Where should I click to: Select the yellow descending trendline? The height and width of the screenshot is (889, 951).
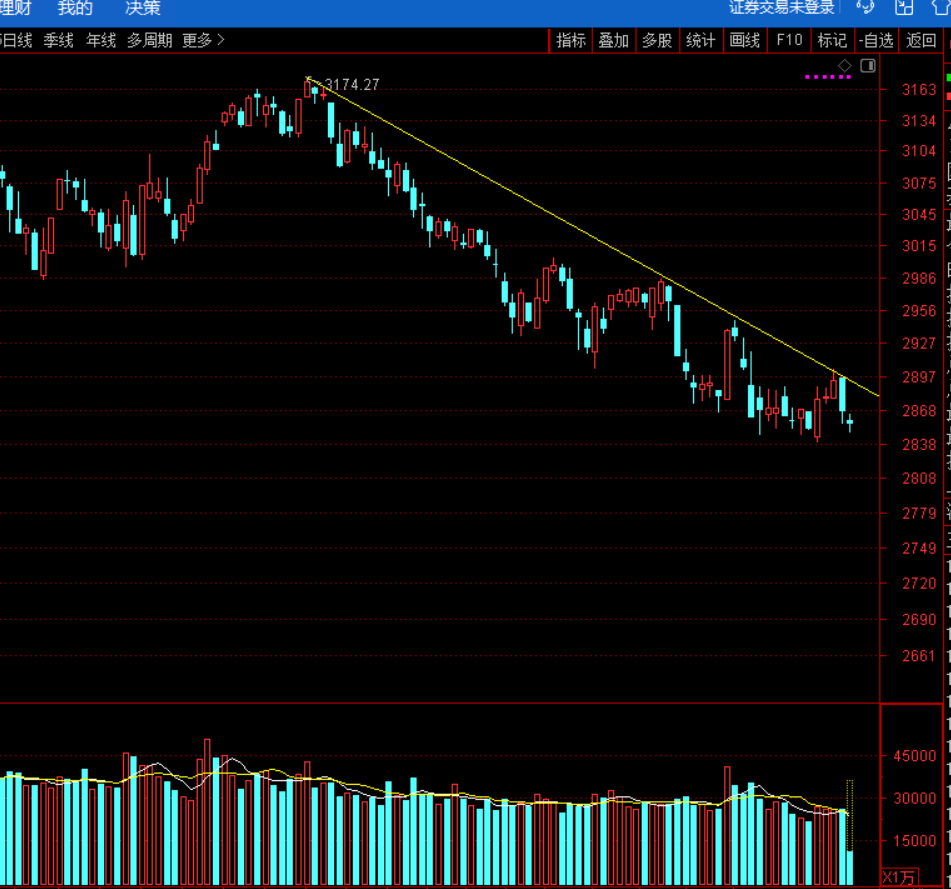pyautogui.click(x=594, y=237)
